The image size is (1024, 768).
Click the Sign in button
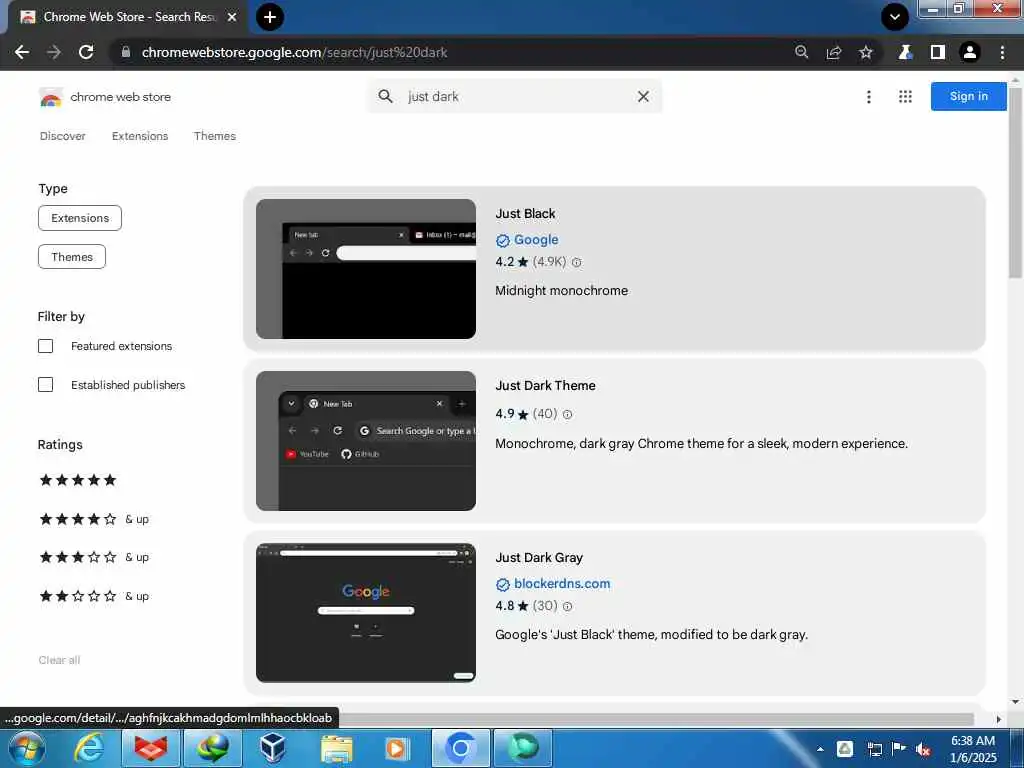coord(968,97)
